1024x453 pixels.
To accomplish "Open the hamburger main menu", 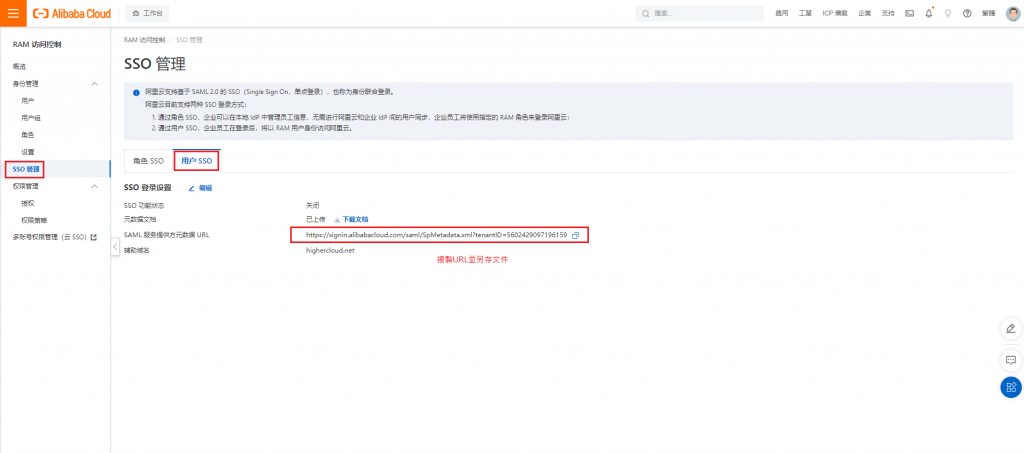I will (x=13, y=13).
